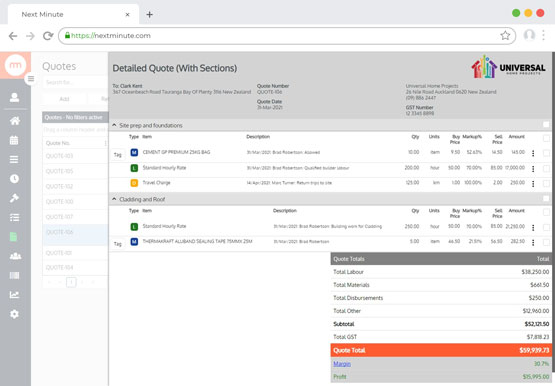
Task: Tick the Site prep and foundations section checkbox
Action: pos(546,125)
